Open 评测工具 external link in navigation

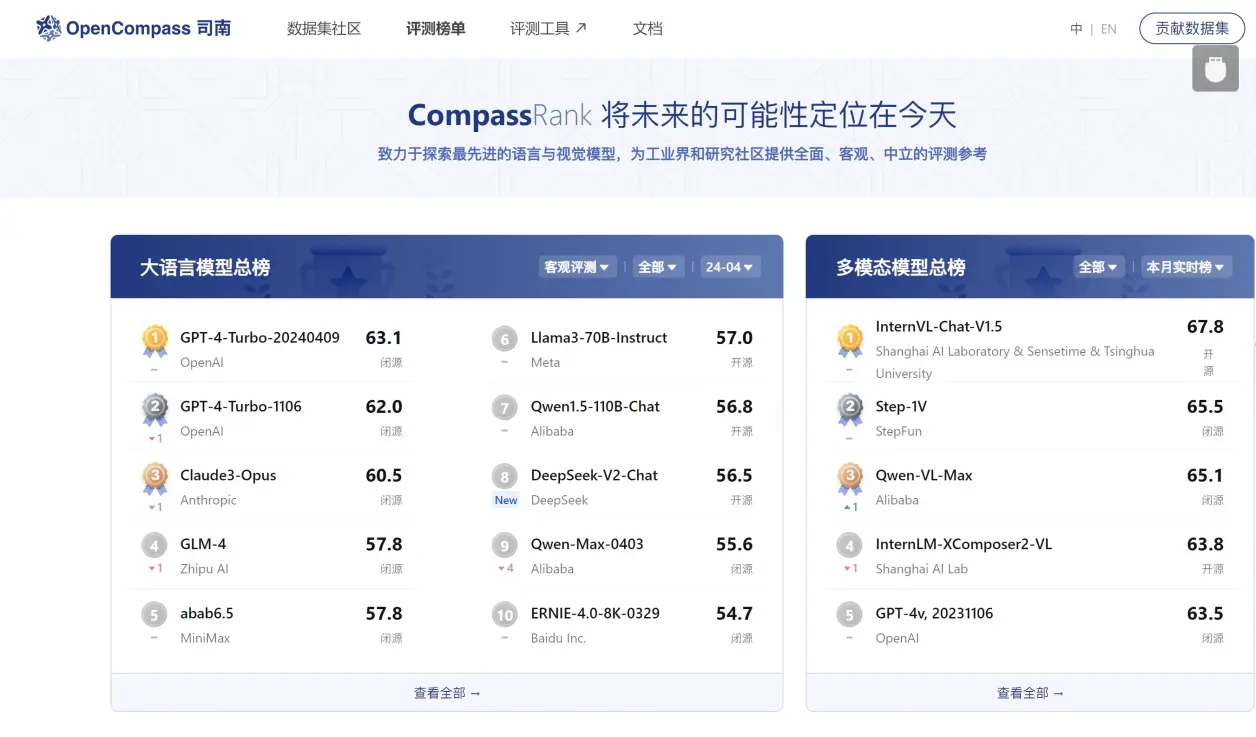[549, 29]
